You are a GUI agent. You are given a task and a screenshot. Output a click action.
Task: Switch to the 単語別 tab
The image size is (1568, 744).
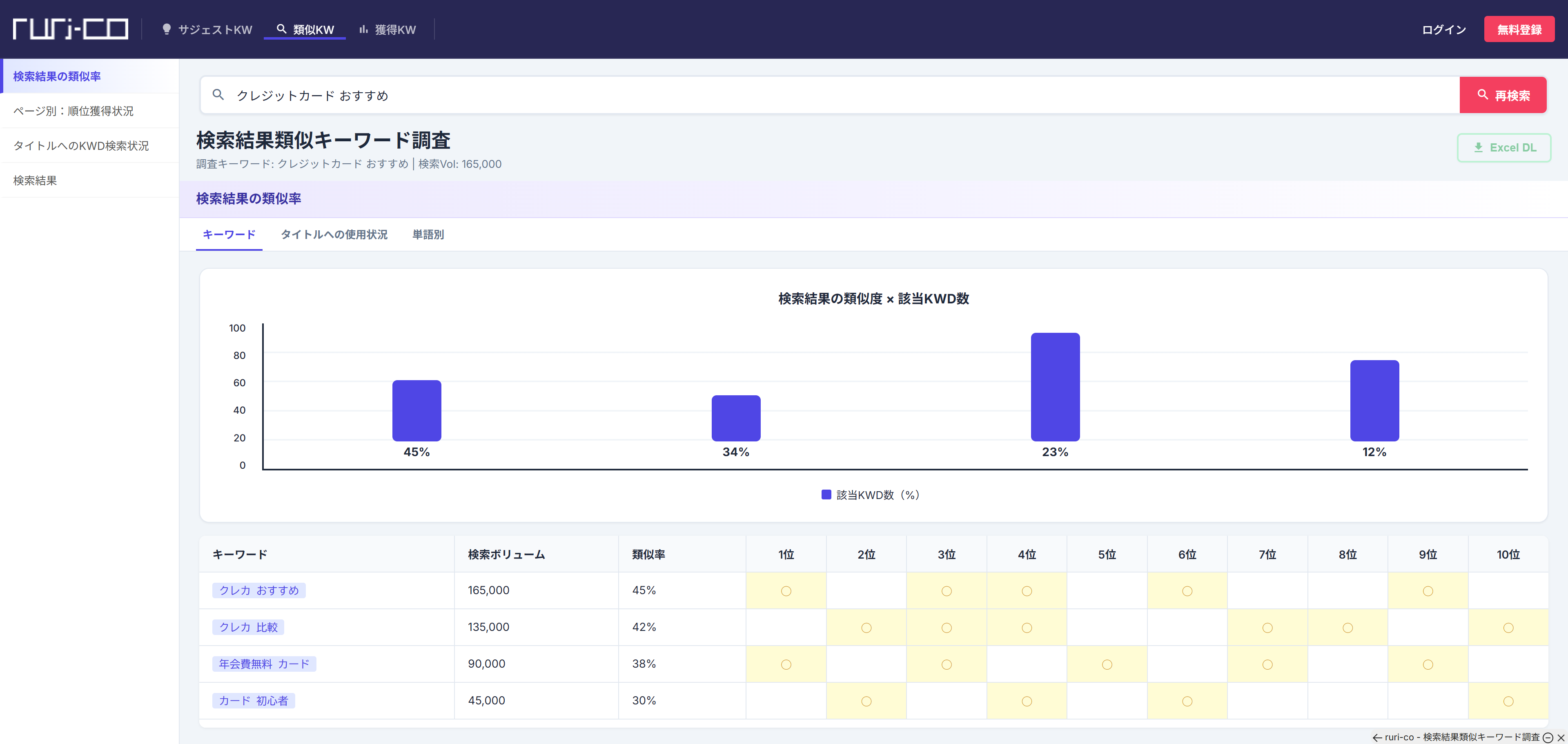click(x=428, y=234)
